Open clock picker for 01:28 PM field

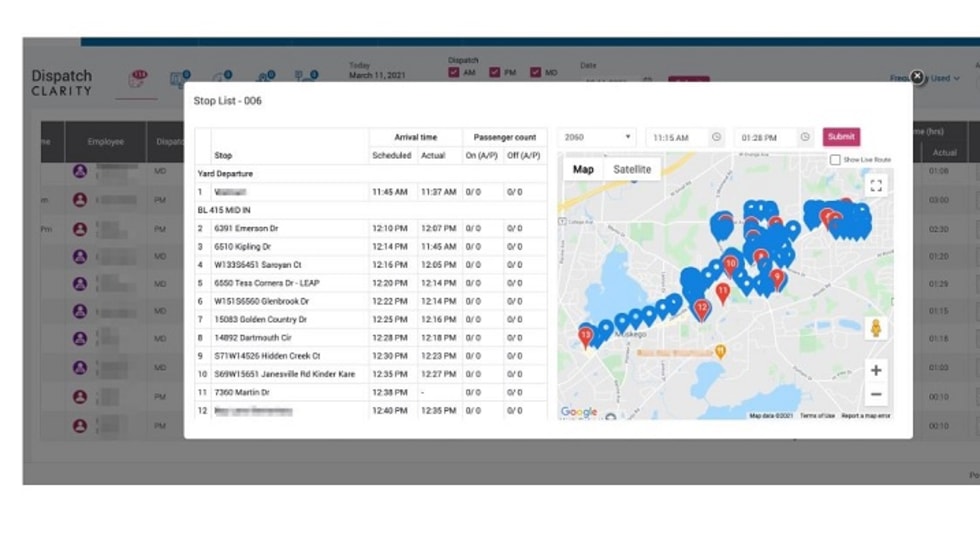[804, 137]
